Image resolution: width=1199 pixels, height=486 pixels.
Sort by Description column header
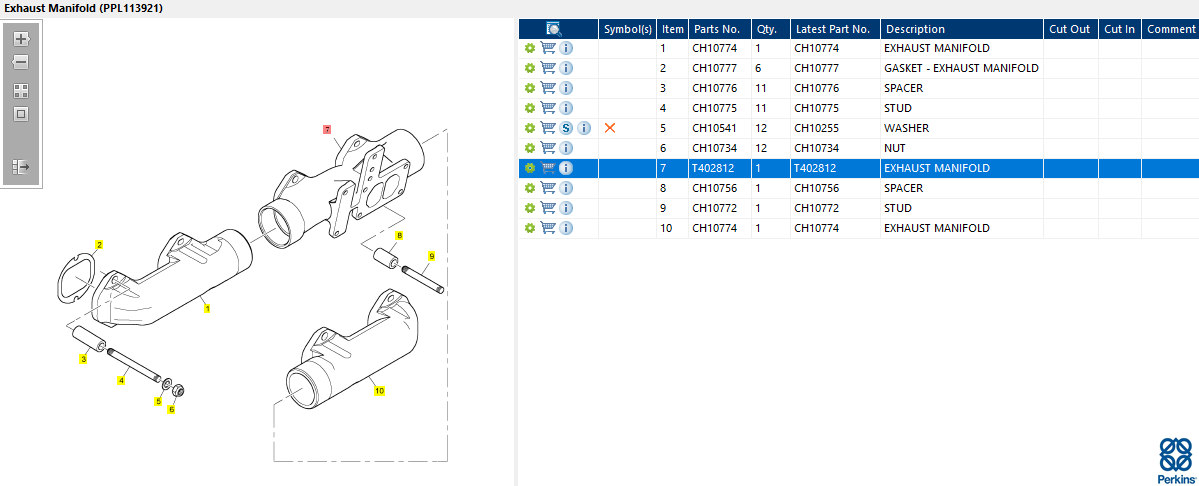(x=962, y=29)
